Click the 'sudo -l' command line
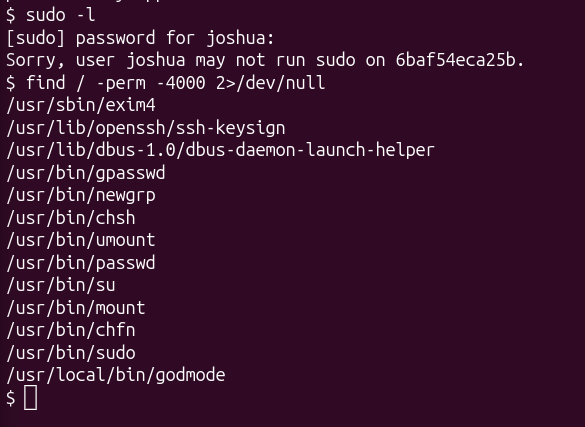This screenshot has width=585, height=427. [x=60, y=15]
